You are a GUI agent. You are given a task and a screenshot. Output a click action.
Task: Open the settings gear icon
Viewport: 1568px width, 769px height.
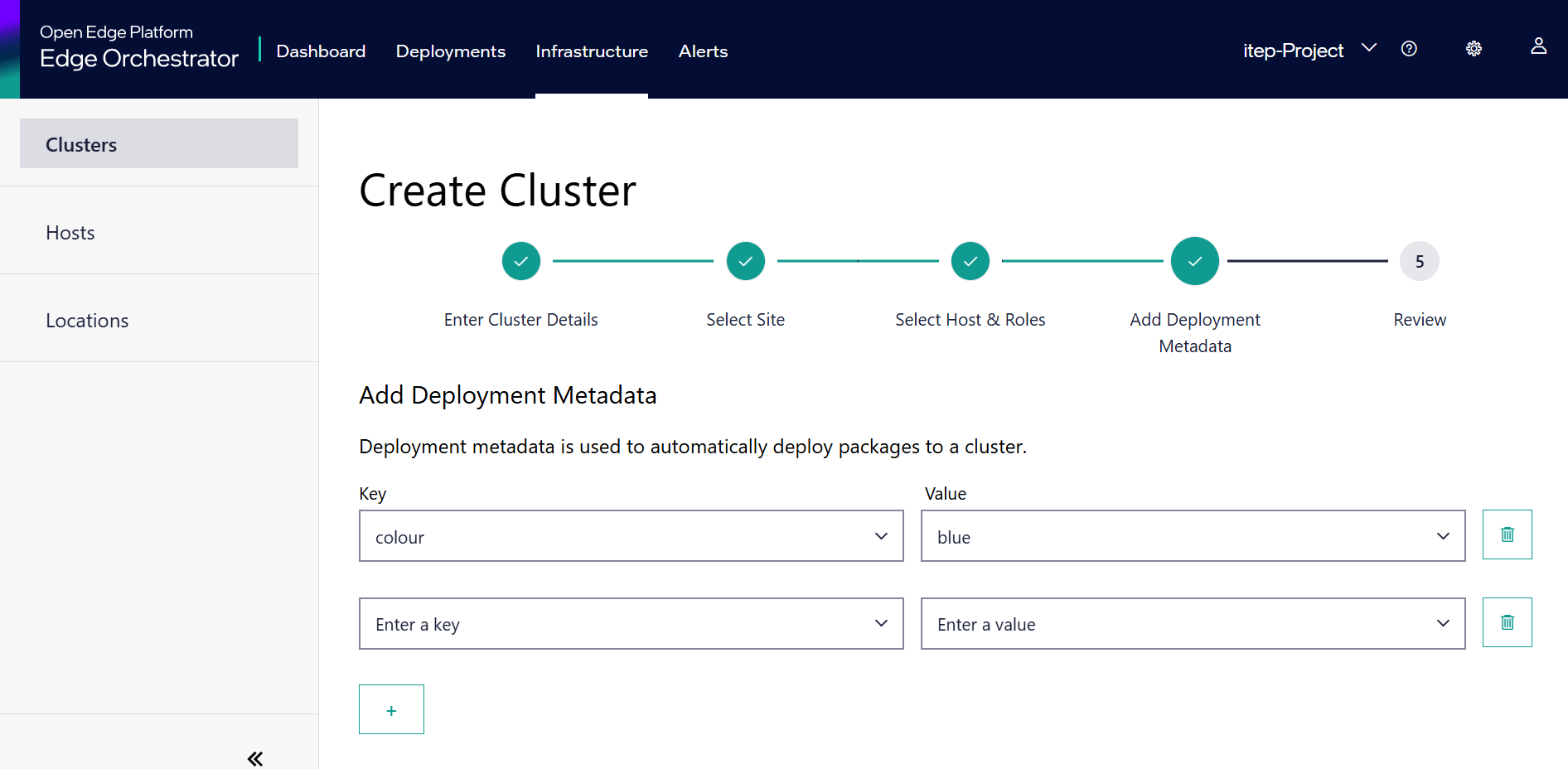1474,48
